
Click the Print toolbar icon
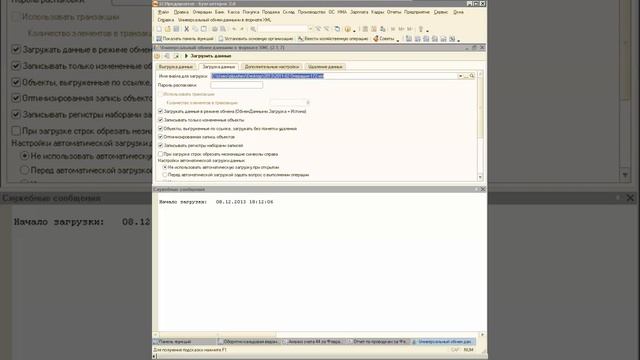coord(215,29)
